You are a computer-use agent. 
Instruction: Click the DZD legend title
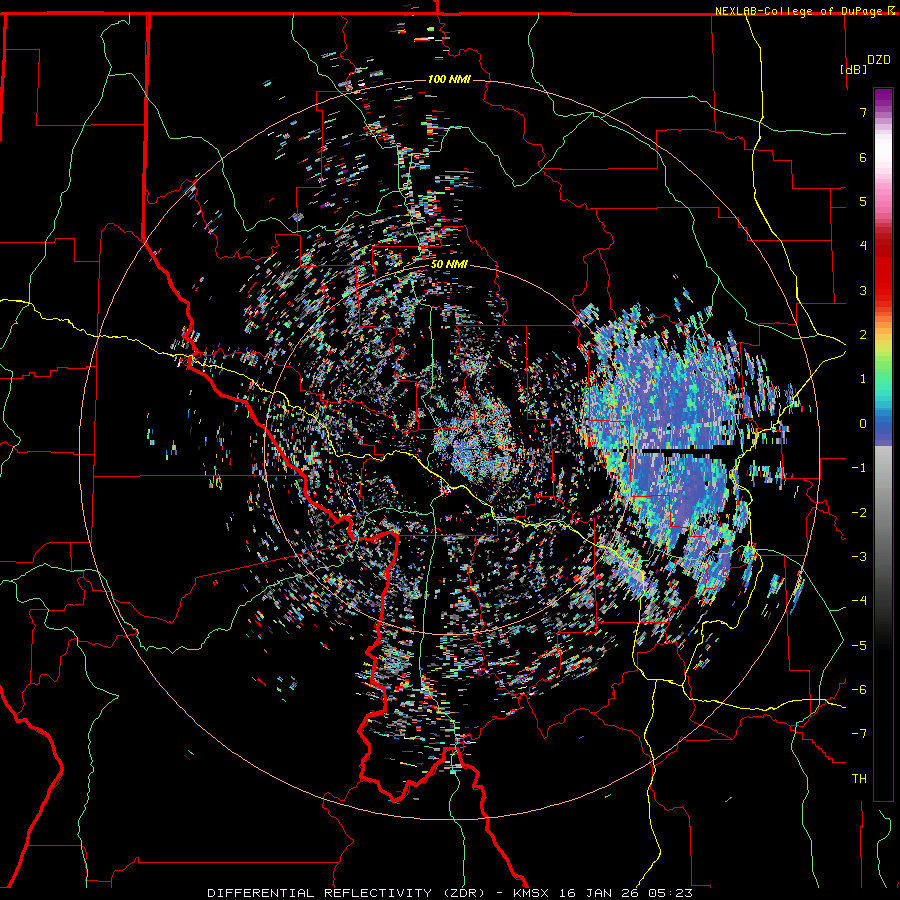878,60
